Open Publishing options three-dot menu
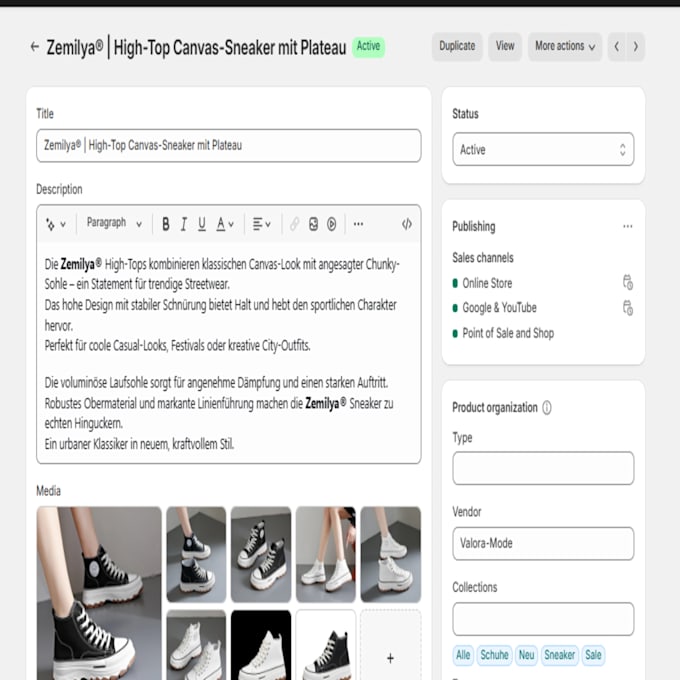 (x=628, y=226)
